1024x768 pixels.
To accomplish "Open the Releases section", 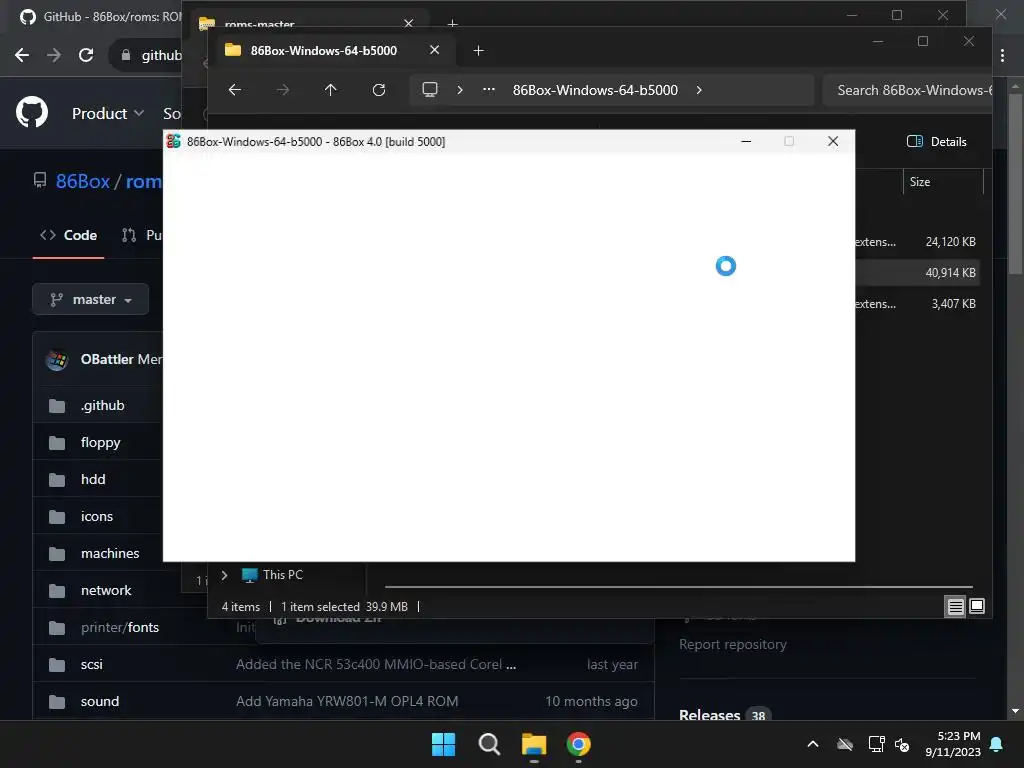I will (709, 715).
